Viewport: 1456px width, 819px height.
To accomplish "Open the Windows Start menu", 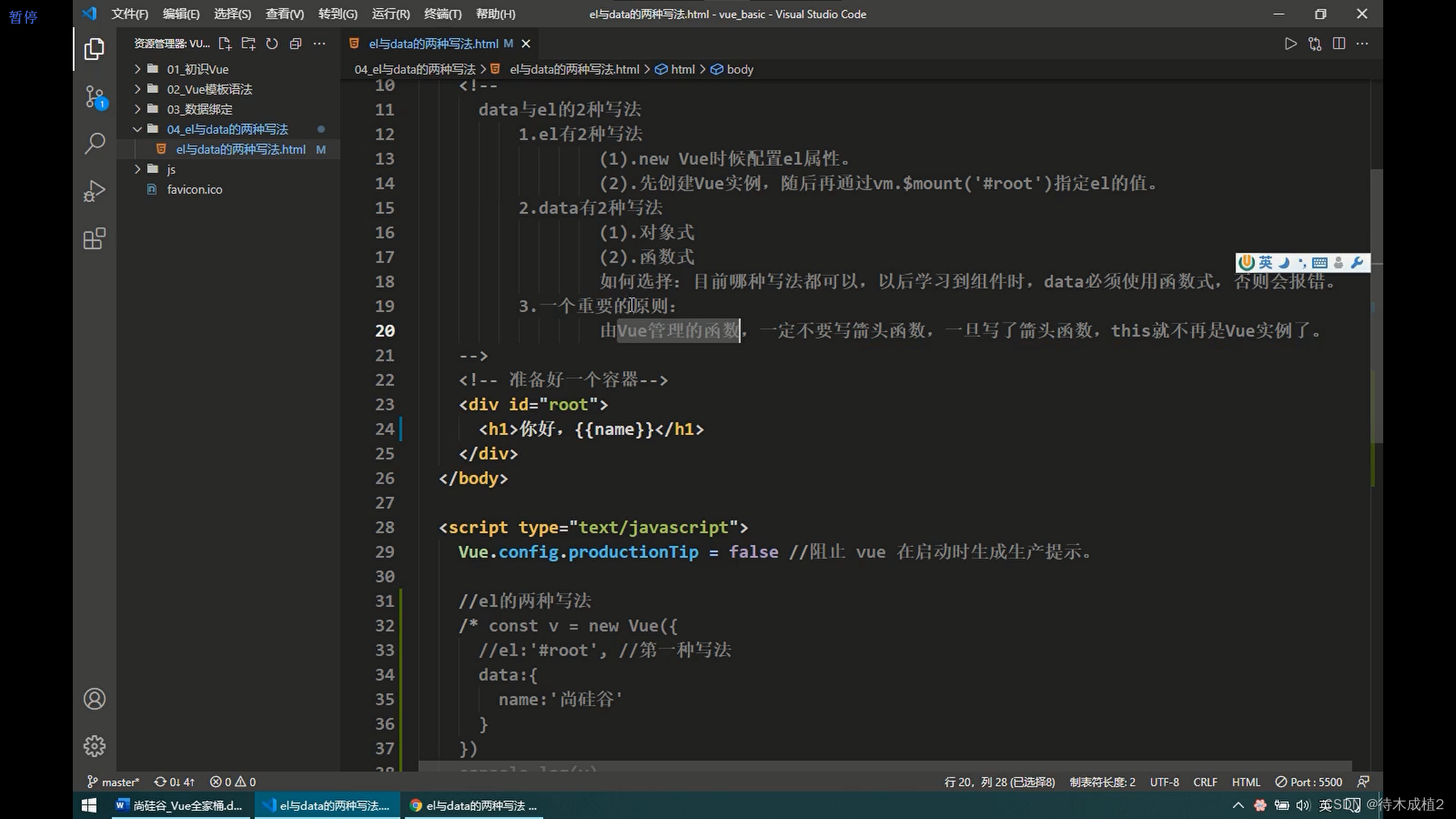I will (89, 805).
